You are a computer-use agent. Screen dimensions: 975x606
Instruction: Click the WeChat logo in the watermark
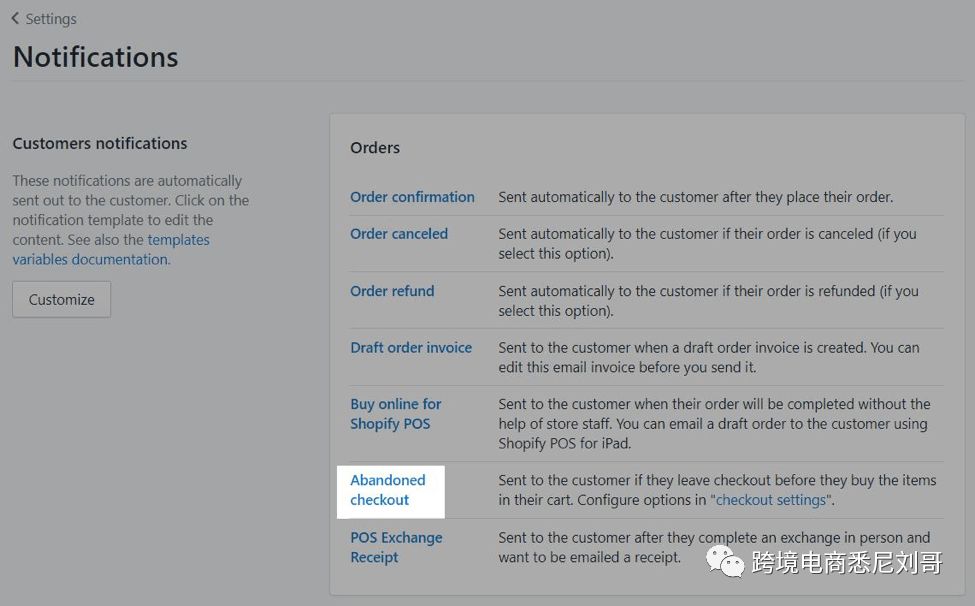728,563
